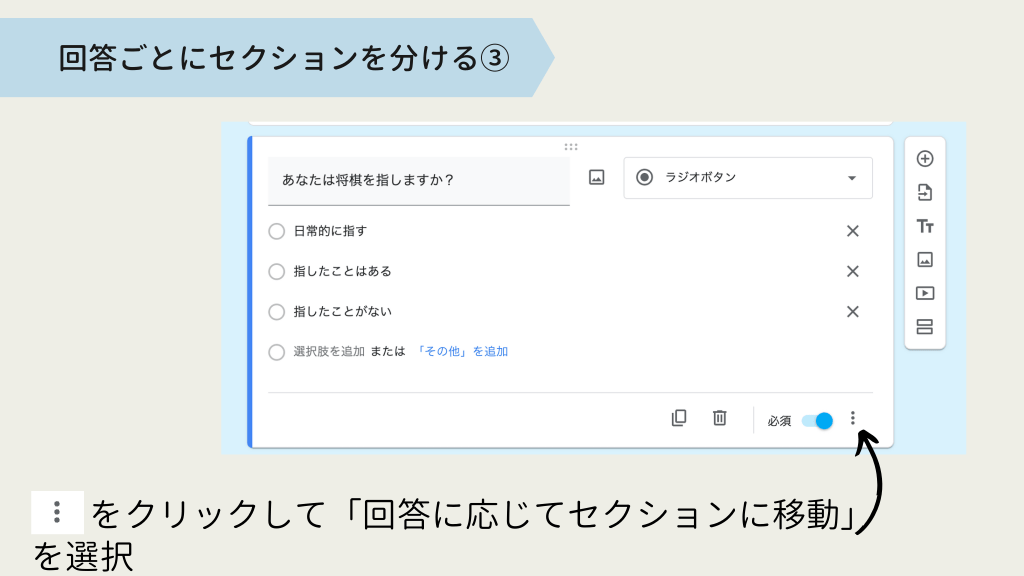Add a new section icon
Image resolution: width=1024 pixels, height=576 pixels.
click(925, 326)
